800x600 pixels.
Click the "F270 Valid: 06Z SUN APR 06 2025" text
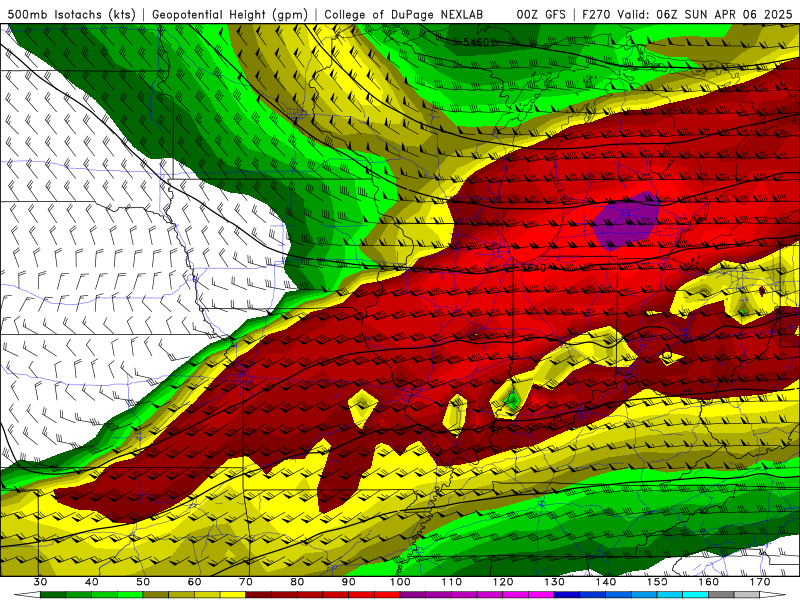point(687,14)
